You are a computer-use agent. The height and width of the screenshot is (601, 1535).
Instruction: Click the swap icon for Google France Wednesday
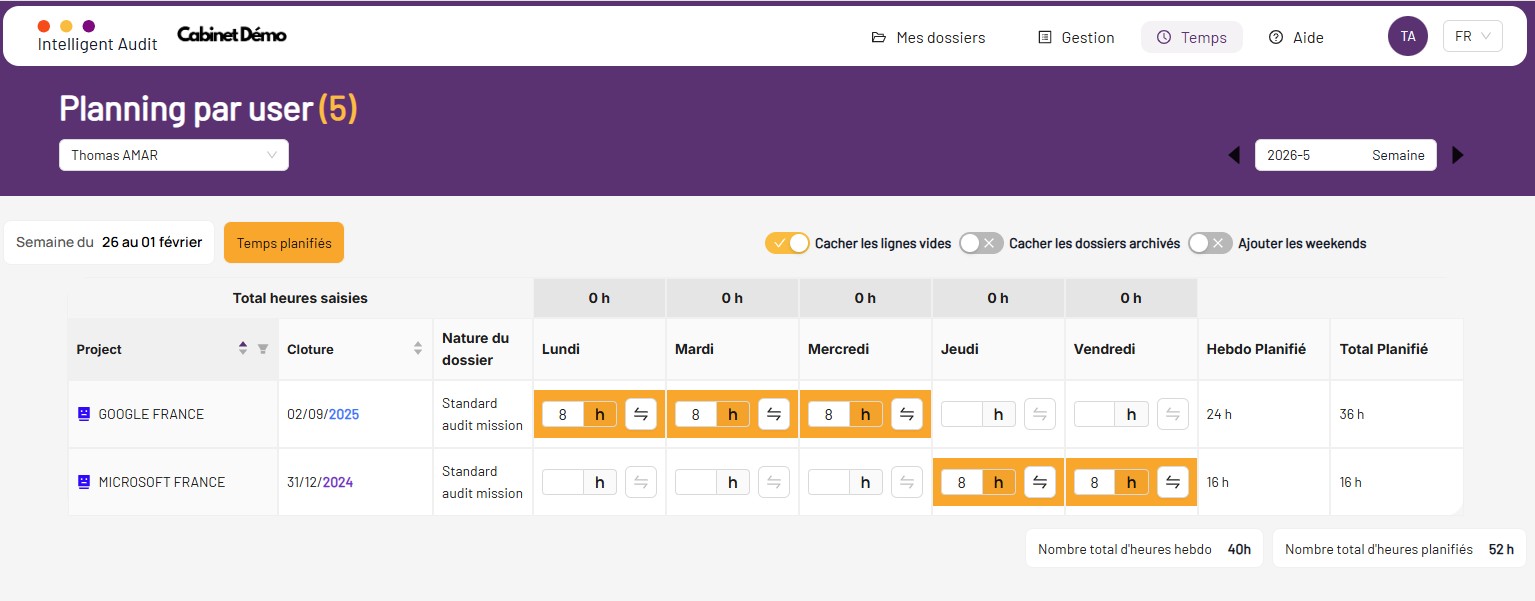907,414
